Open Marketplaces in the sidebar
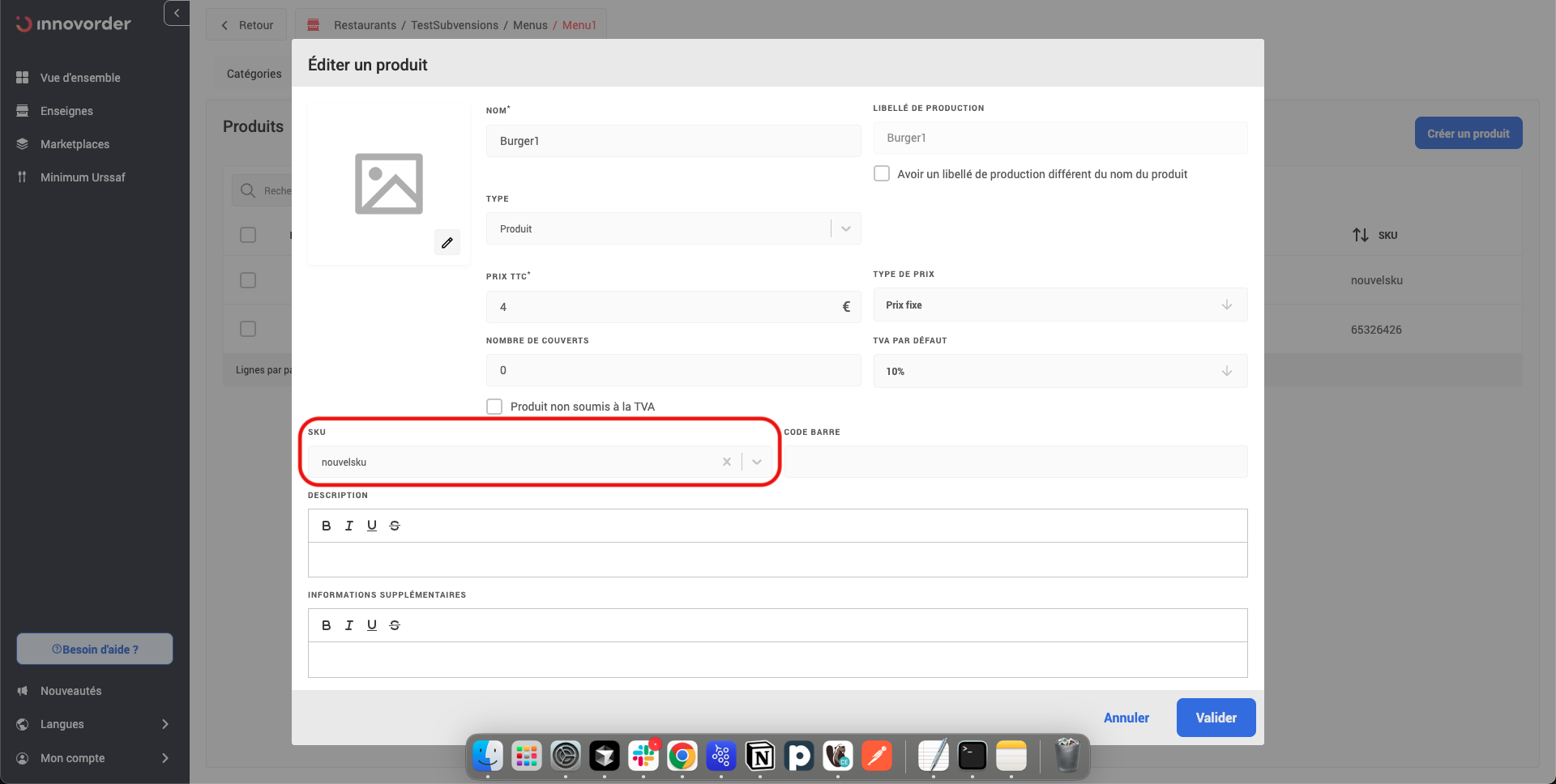 coord(75,144)
